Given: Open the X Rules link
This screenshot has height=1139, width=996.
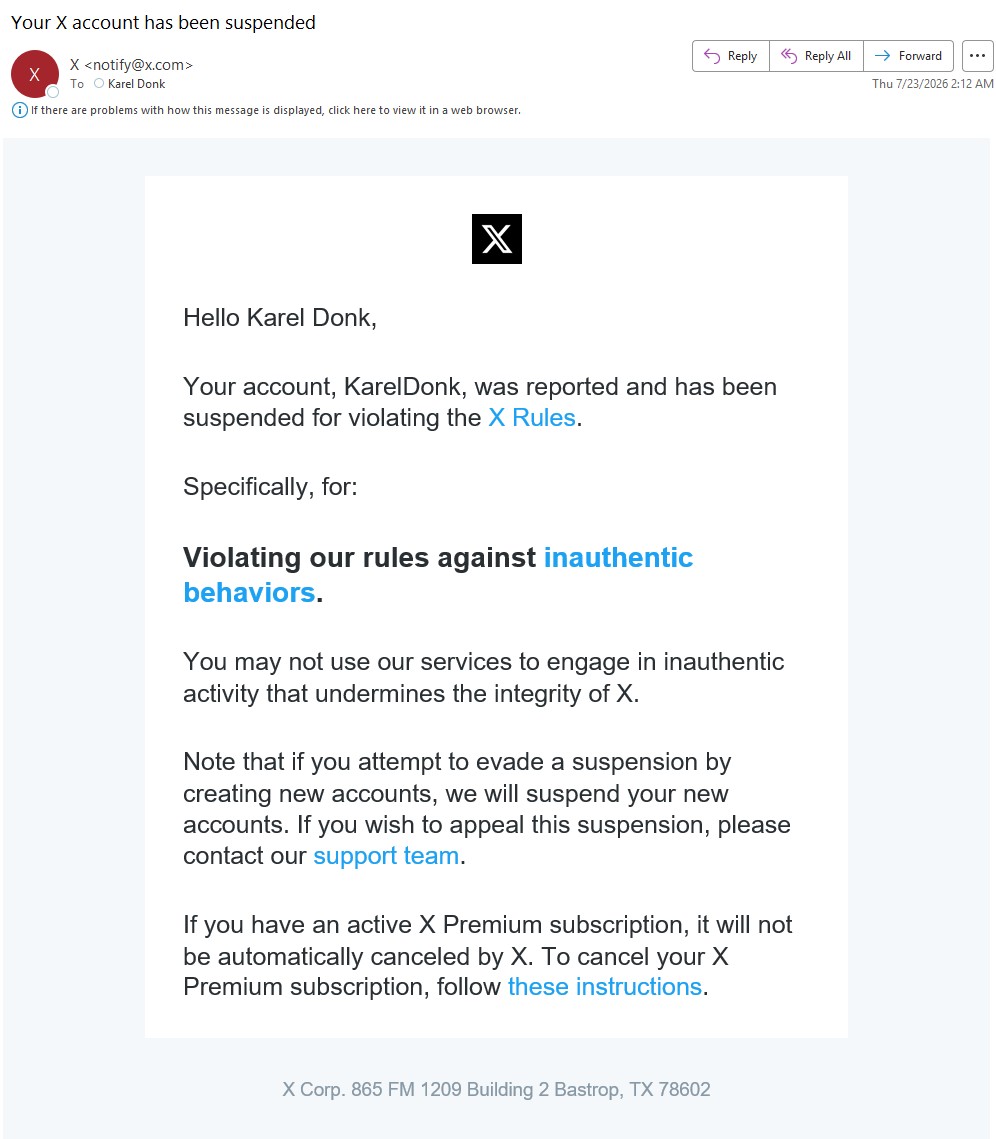Looking at the screenshot, I should tap(532, 418).
